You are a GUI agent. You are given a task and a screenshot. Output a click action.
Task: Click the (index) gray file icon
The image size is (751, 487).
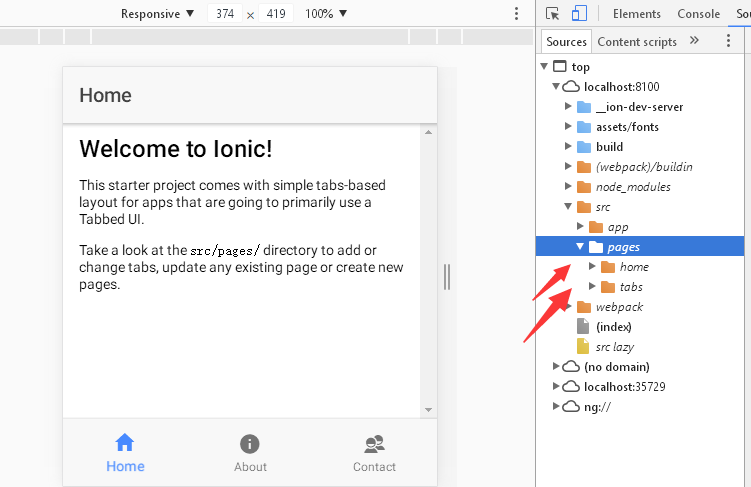coord(583,327)
